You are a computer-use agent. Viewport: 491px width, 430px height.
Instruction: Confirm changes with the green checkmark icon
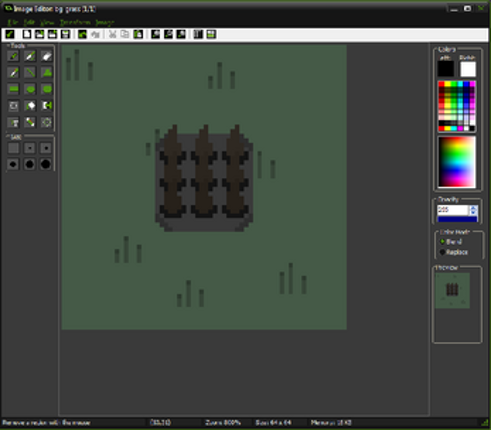tap(10, 34)
